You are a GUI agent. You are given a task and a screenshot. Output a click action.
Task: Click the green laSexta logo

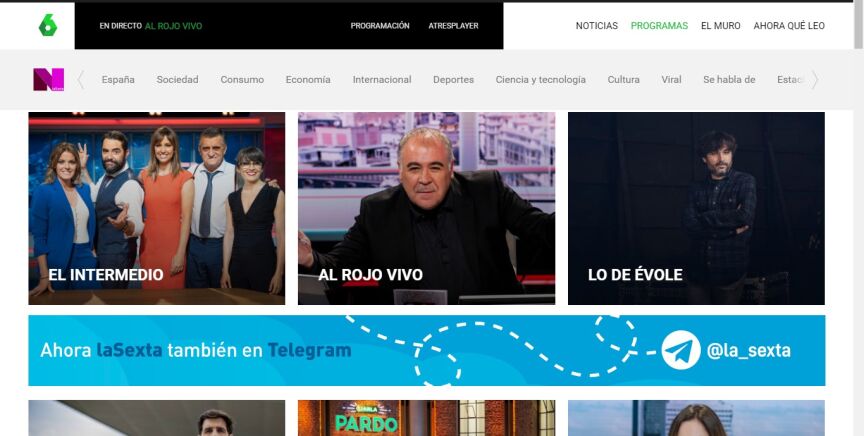pyautogui.click(x=47, y=26)
